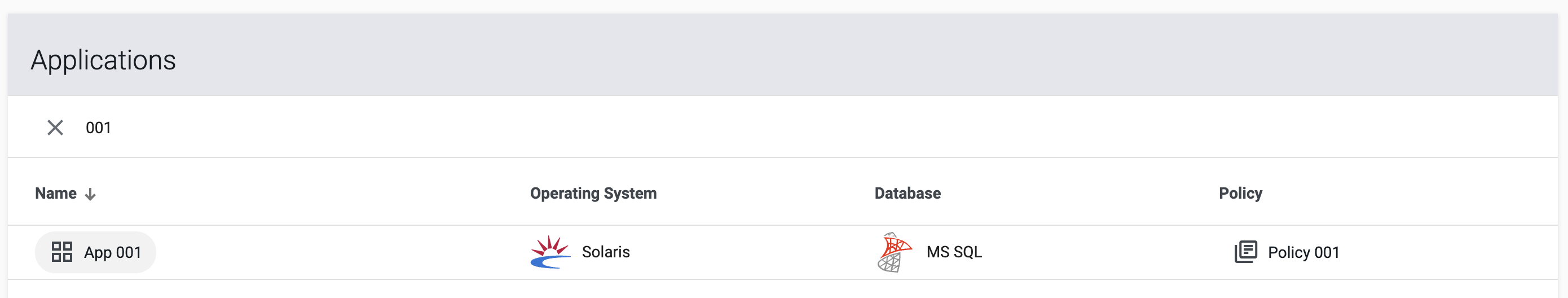Clear the search with the X icon
1568x298 pixels.
(x=55, y=128)
